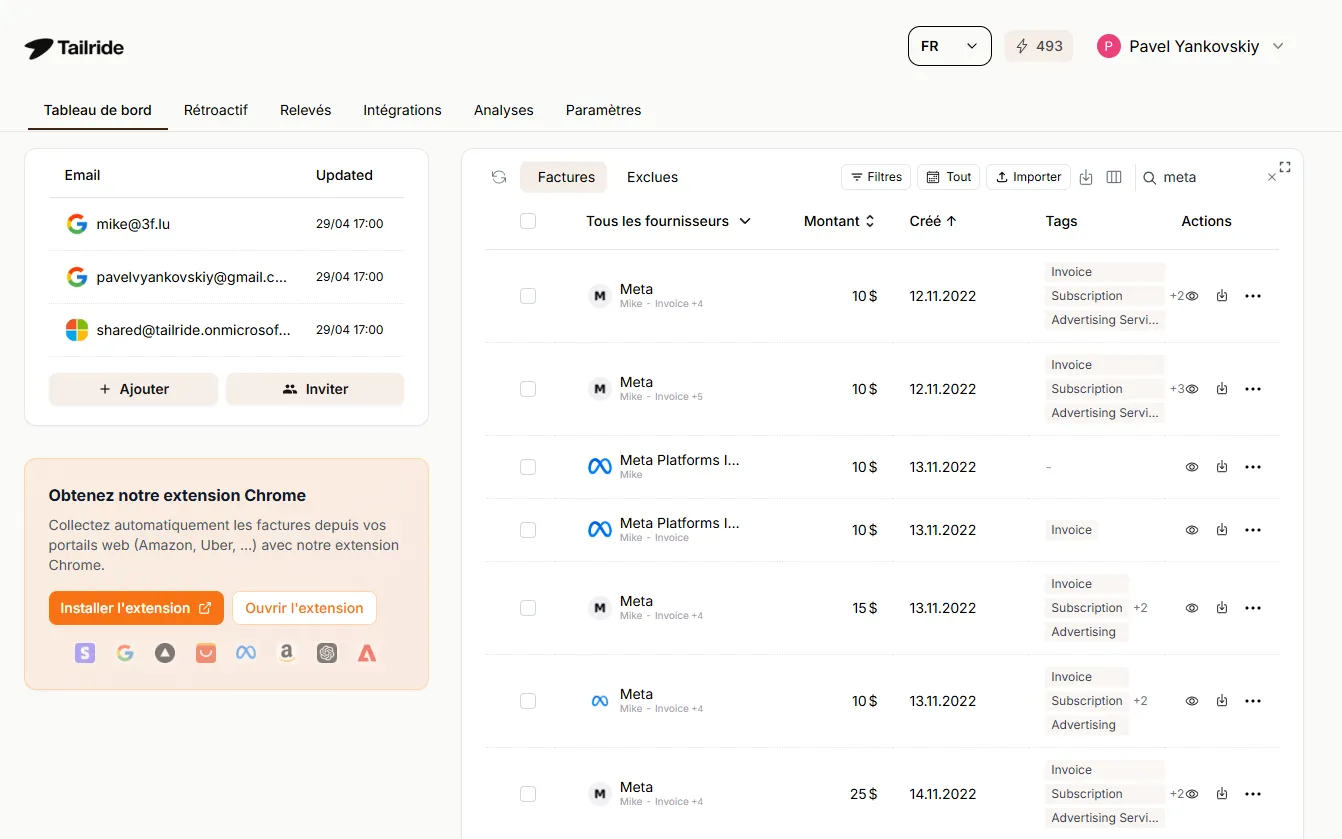1342x839 pixels.
Task: Click the Amazon icon in the extension banner
Action: (x=286, y=652)
